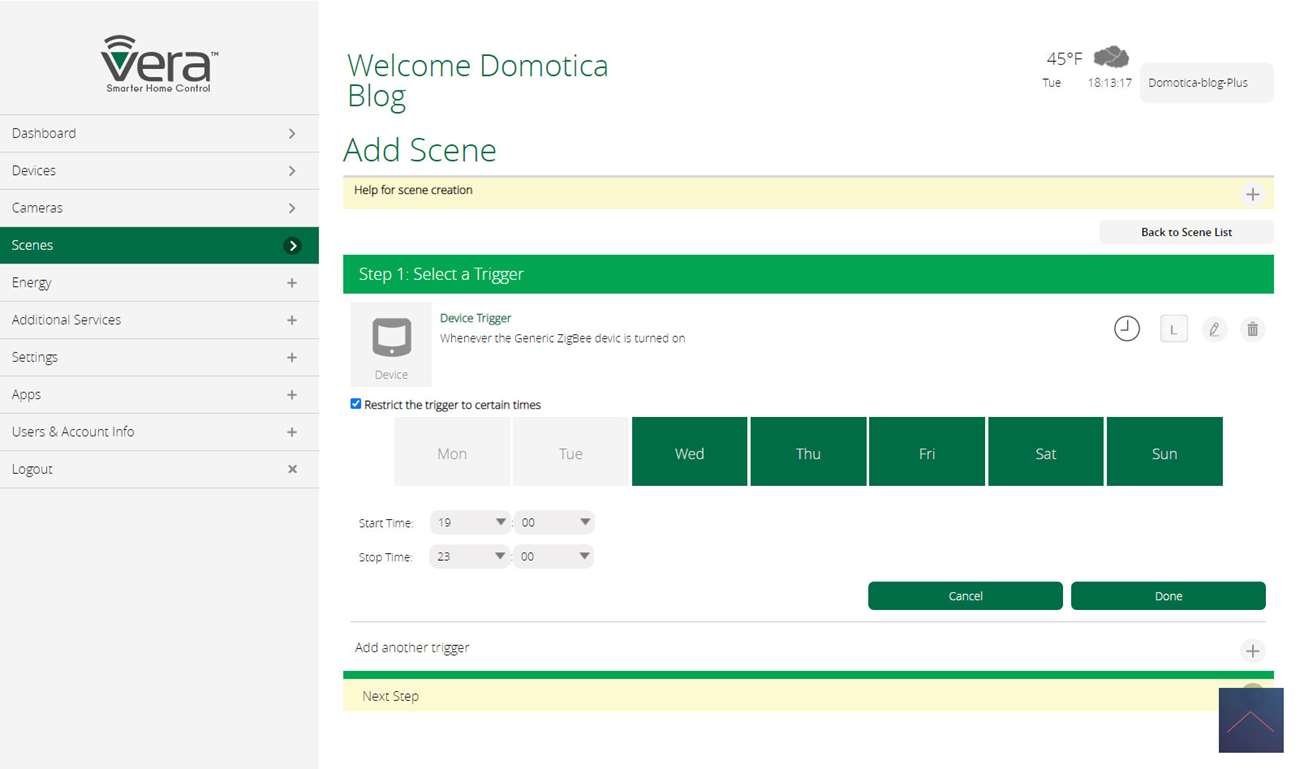Uncheck Restrict the trigger to certain times

point(356,404)
